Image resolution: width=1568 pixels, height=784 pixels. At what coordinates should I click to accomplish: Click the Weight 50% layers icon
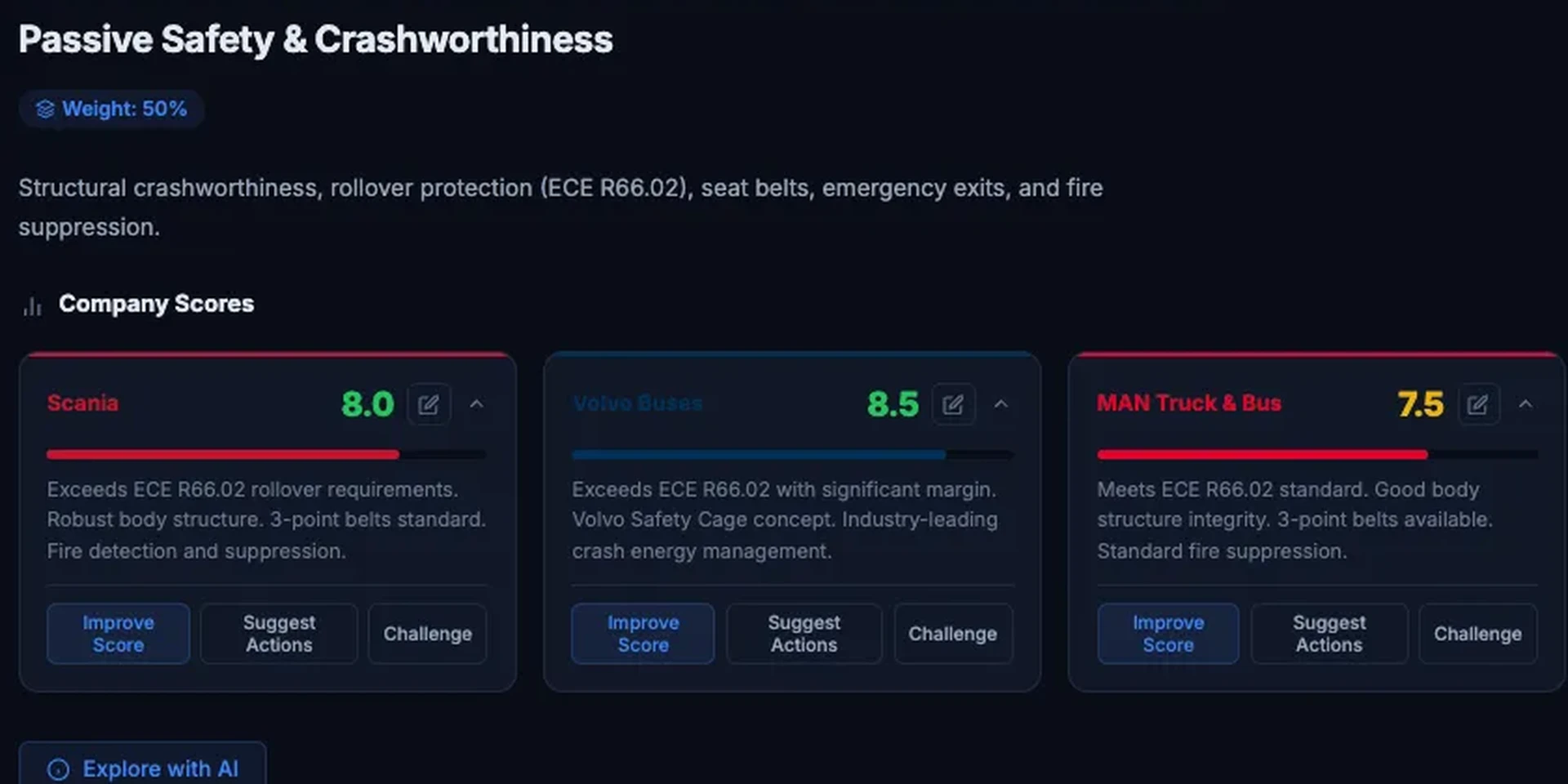pos(46,109)
